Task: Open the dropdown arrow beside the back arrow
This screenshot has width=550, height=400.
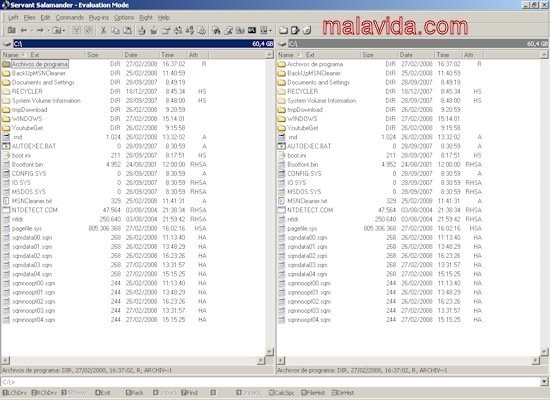Action: (x=32, y=31)
